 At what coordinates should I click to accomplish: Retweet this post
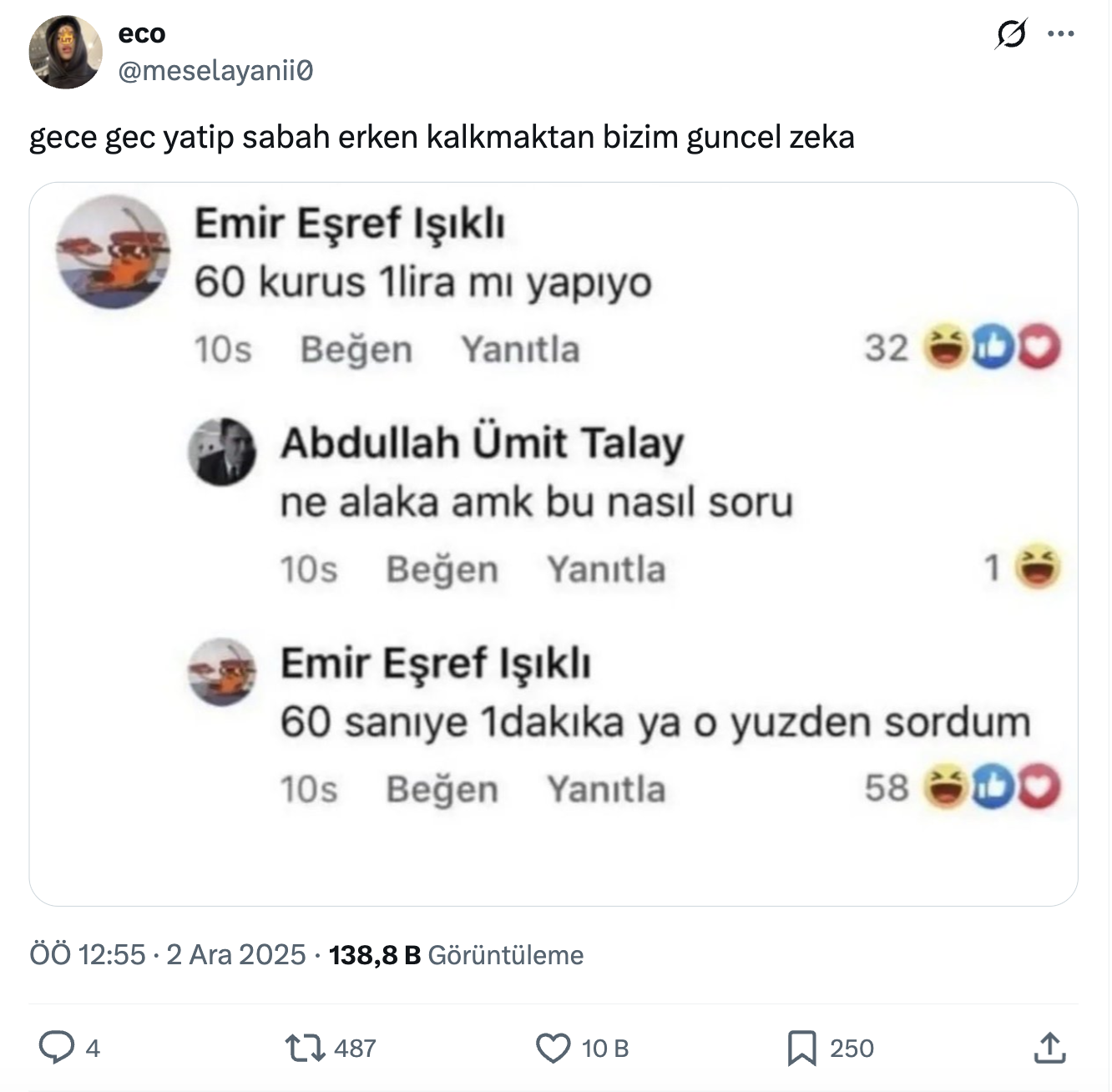pos(305,1048)
